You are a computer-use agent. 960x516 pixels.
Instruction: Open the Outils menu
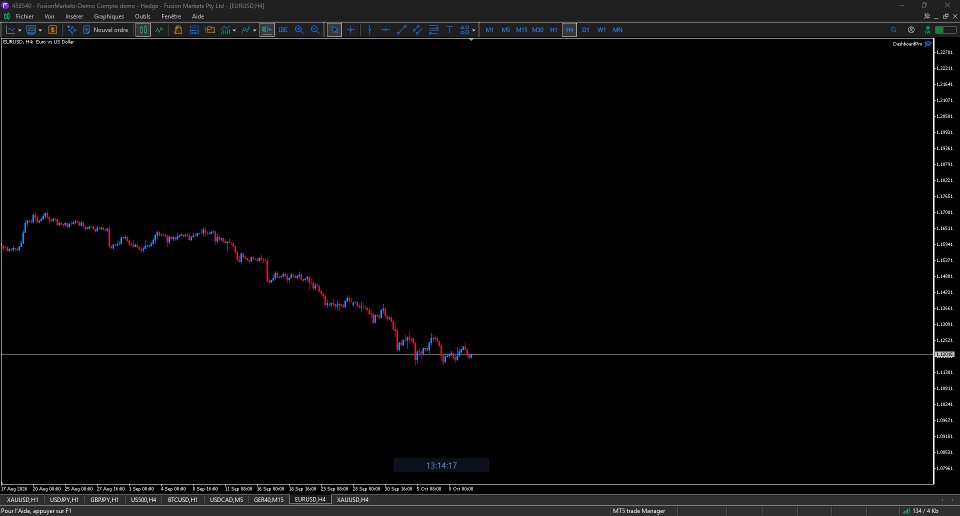pos(143,17)
